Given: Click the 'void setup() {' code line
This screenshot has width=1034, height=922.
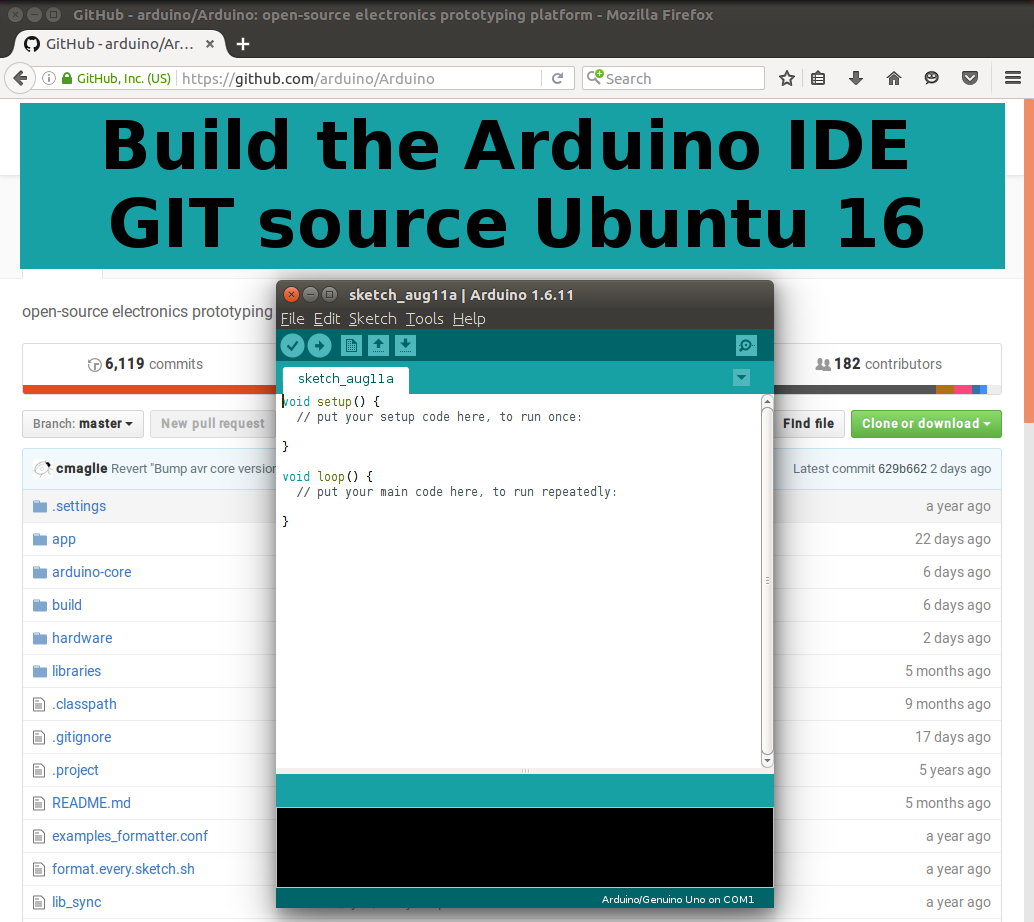Looking at the screenshot, I should click(x=331, y=401).
